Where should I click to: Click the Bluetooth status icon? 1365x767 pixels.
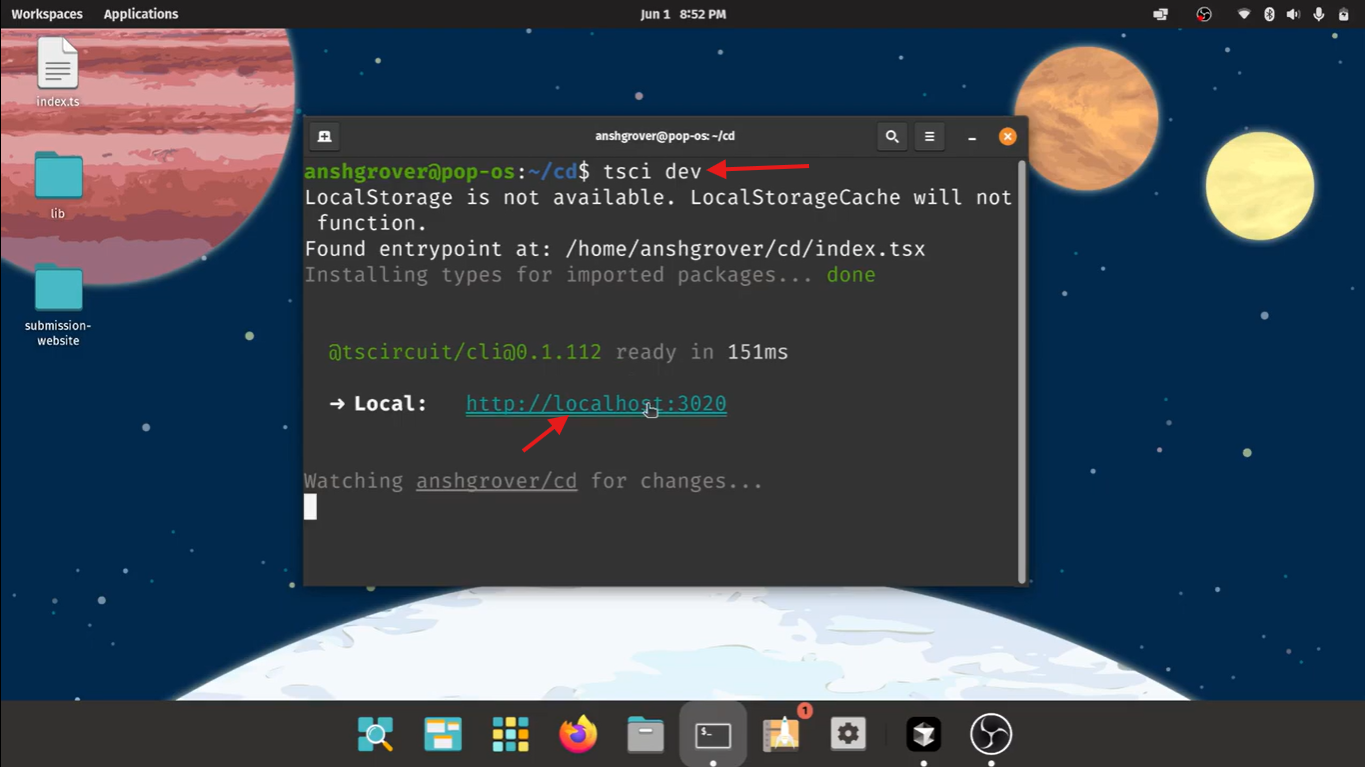[1269, 14]
